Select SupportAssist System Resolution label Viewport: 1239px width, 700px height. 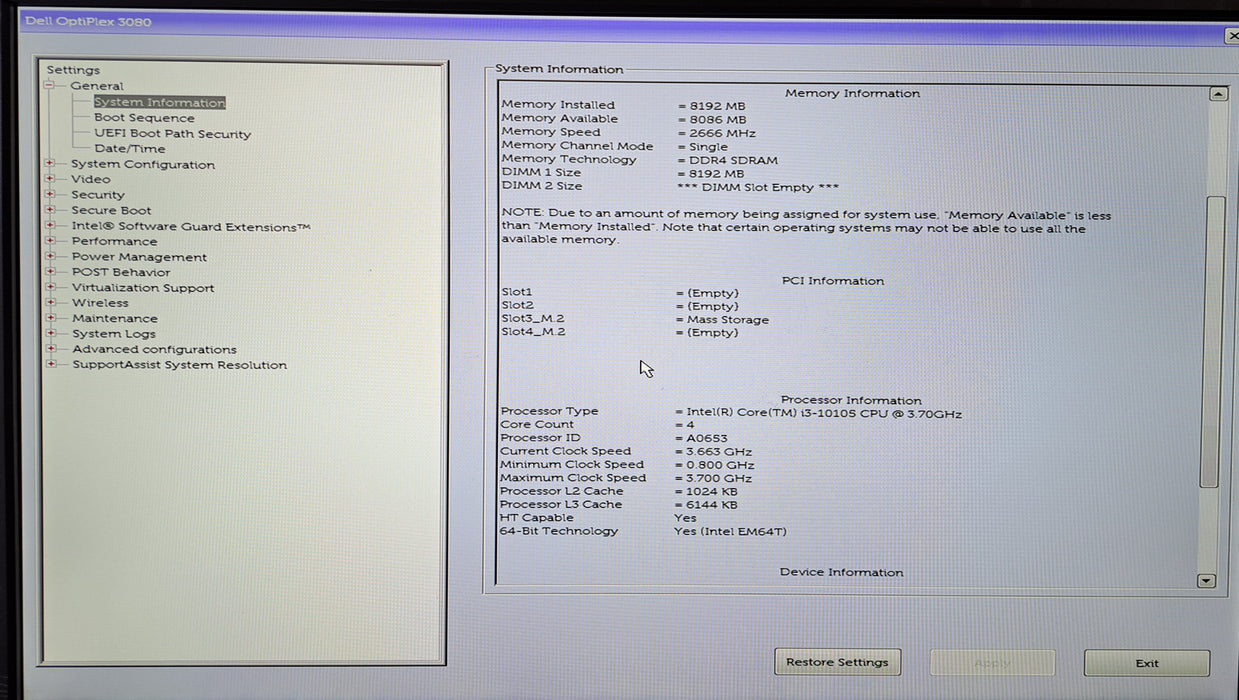pyautogui.click(x=179, y=365)
